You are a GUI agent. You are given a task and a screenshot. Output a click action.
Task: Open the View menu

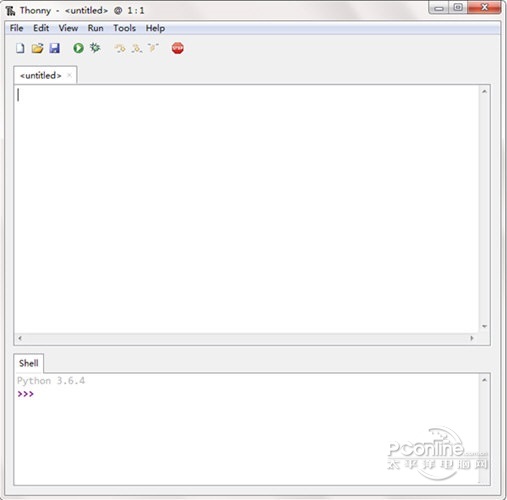click(x=68, y=28)
